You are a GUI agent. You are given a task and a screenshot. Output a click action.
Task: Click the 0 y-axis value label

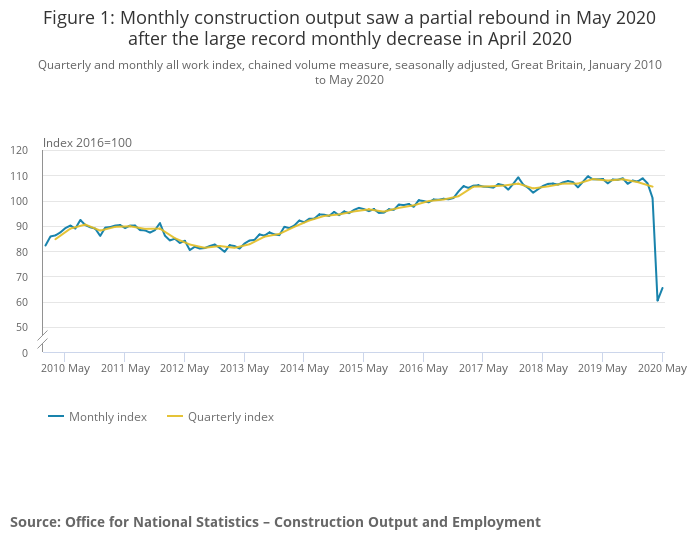pyautogui.click(x=25, y=353)
